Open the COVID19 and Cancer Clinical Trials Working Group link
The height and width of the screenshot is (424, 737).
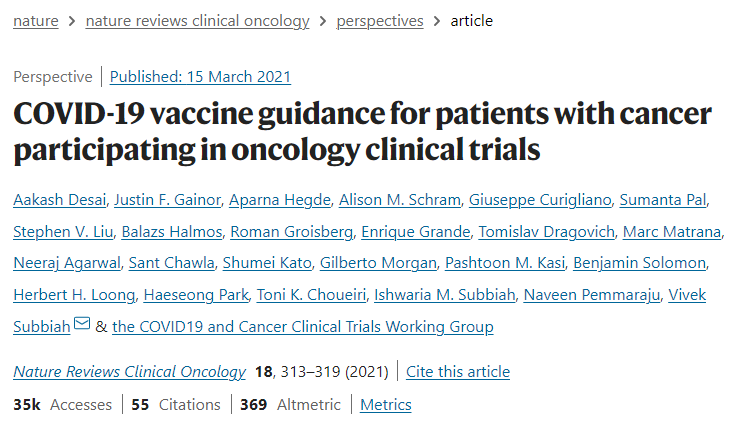(x=303, y=326)
